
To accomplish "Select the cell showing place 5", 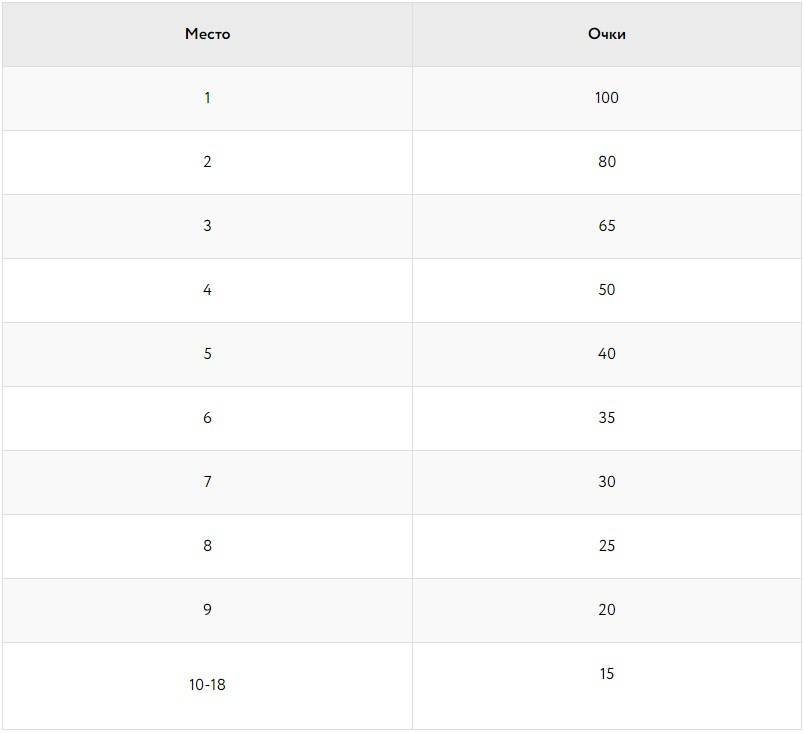I will [x=207, y=354].
